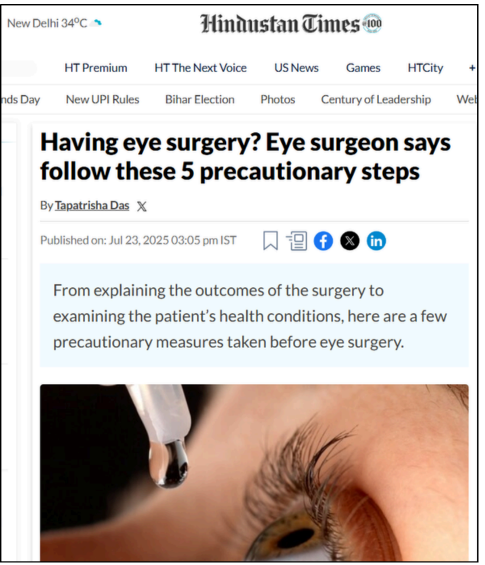Share the article on LinkedIn
The height and width of the screenshot is (565, 485).
(376, 241)
